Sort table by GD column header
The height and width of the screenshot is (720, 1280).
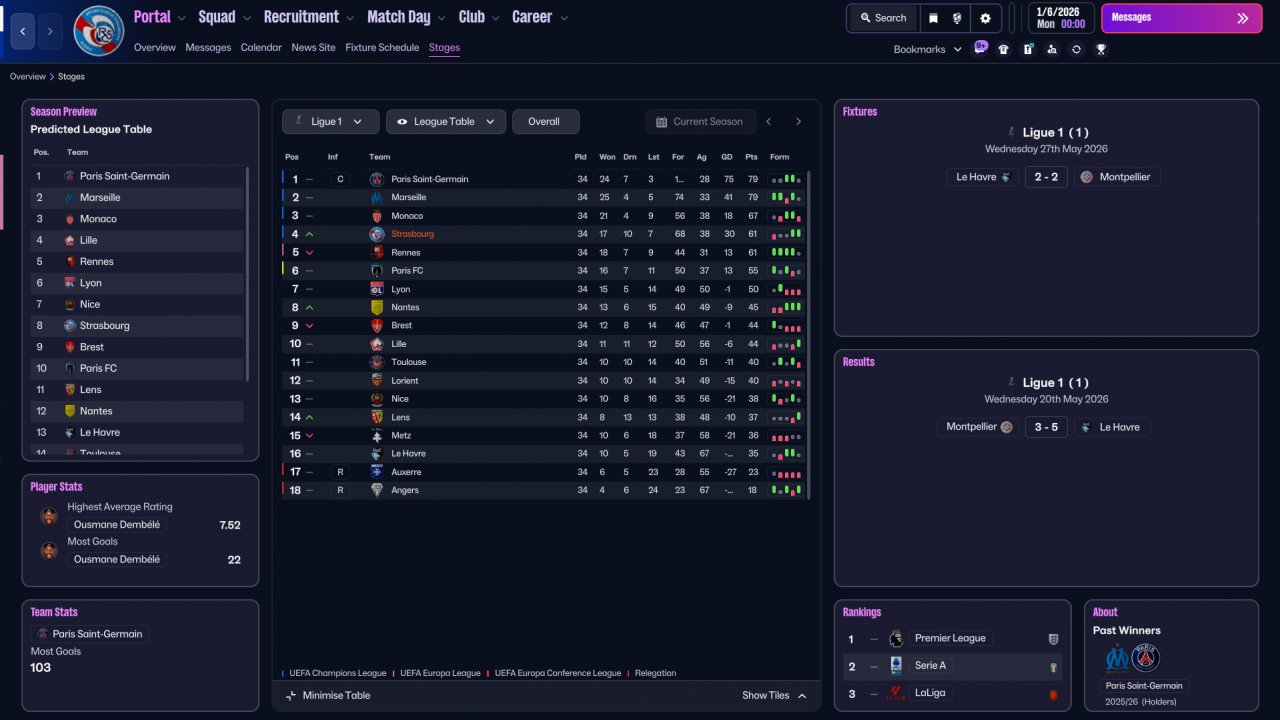click(x=727, y=157)
